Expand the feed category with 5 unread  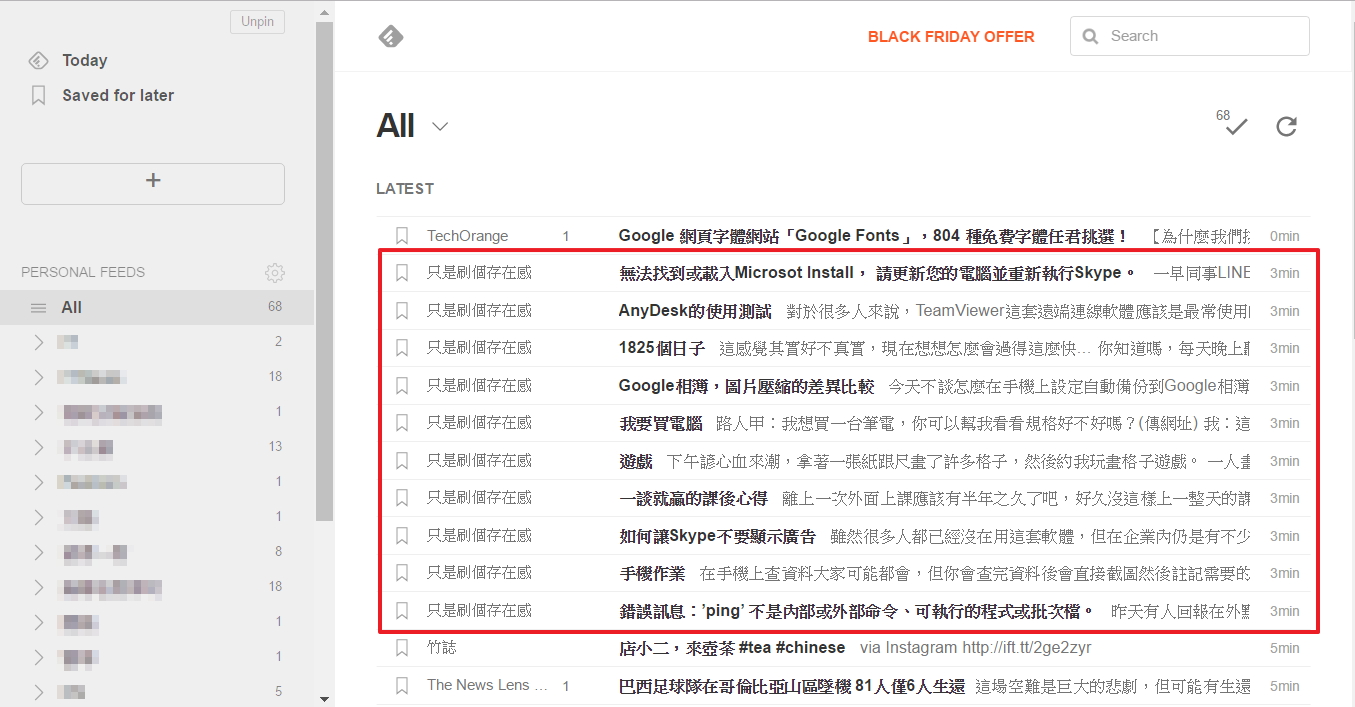coord(38,691)
